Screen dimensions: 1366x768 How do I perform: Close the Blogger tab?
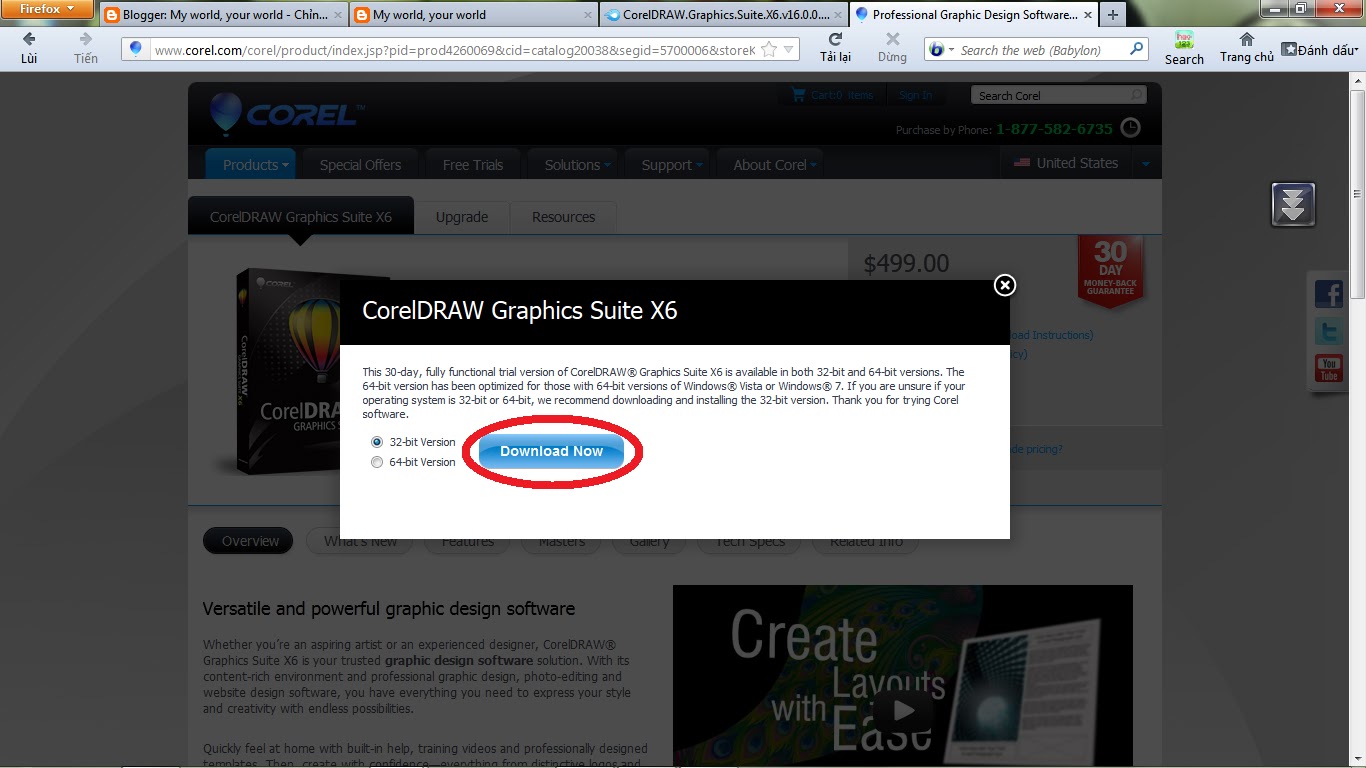(337, 16)
